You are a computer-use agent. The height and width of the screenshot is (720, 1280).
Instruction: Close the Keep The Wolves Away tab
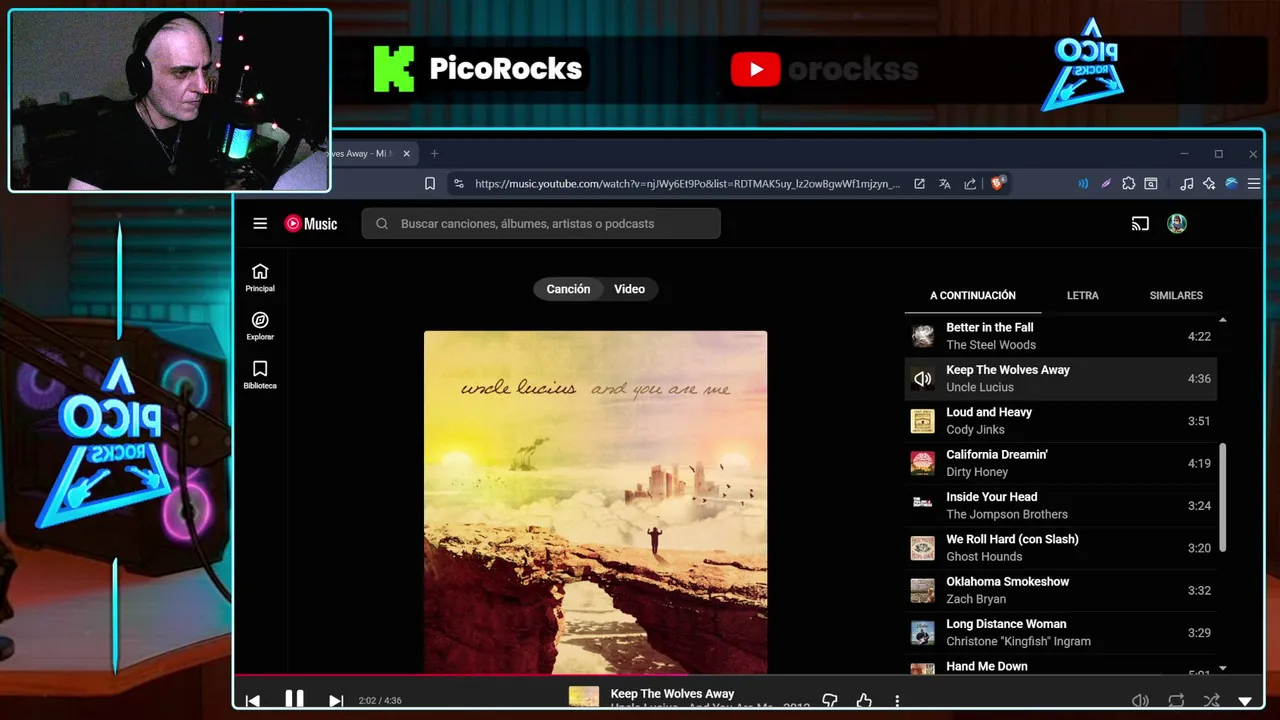click(407, 154)
